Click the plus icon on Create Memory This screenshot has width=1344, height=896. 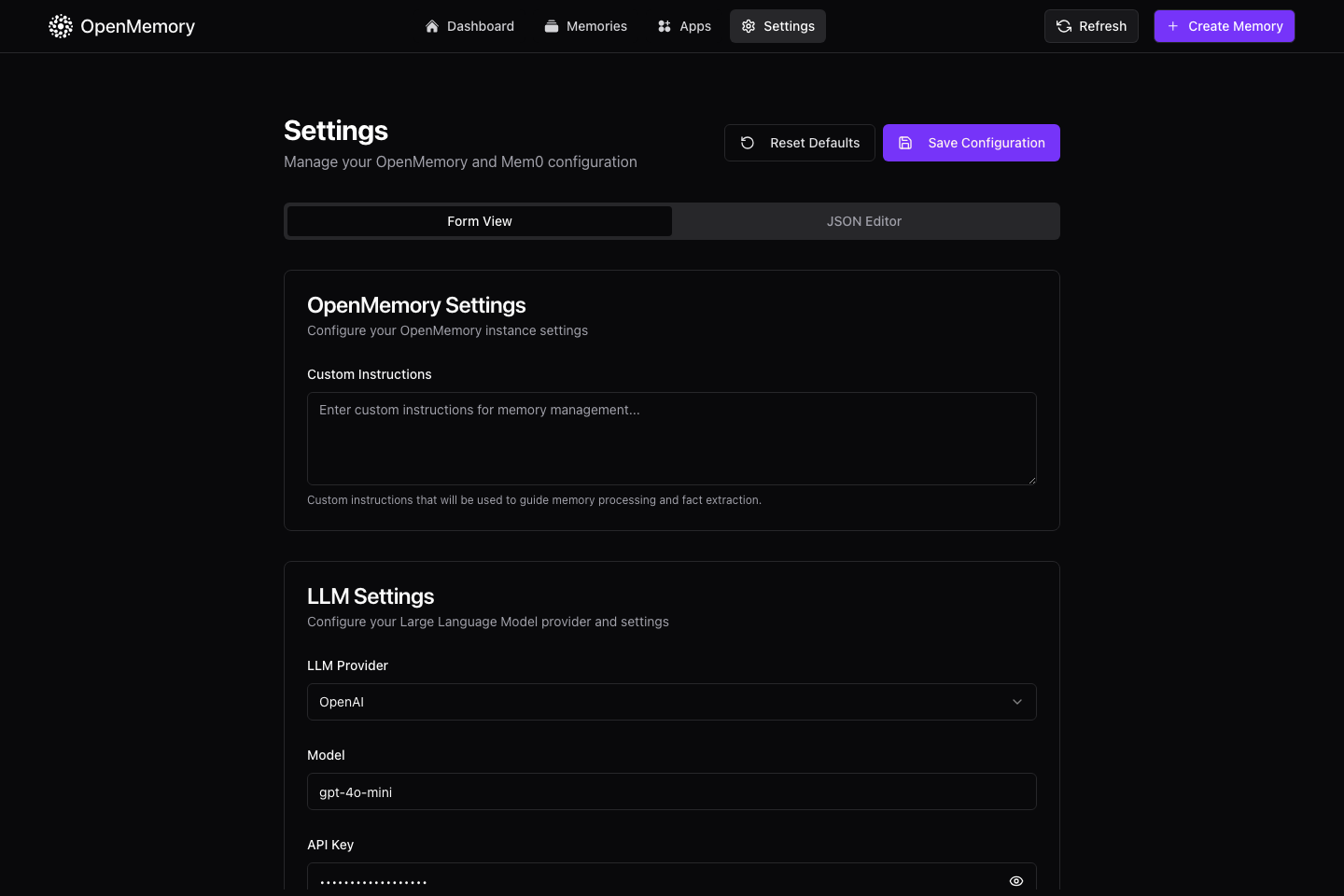click(x=1173, y=26)
